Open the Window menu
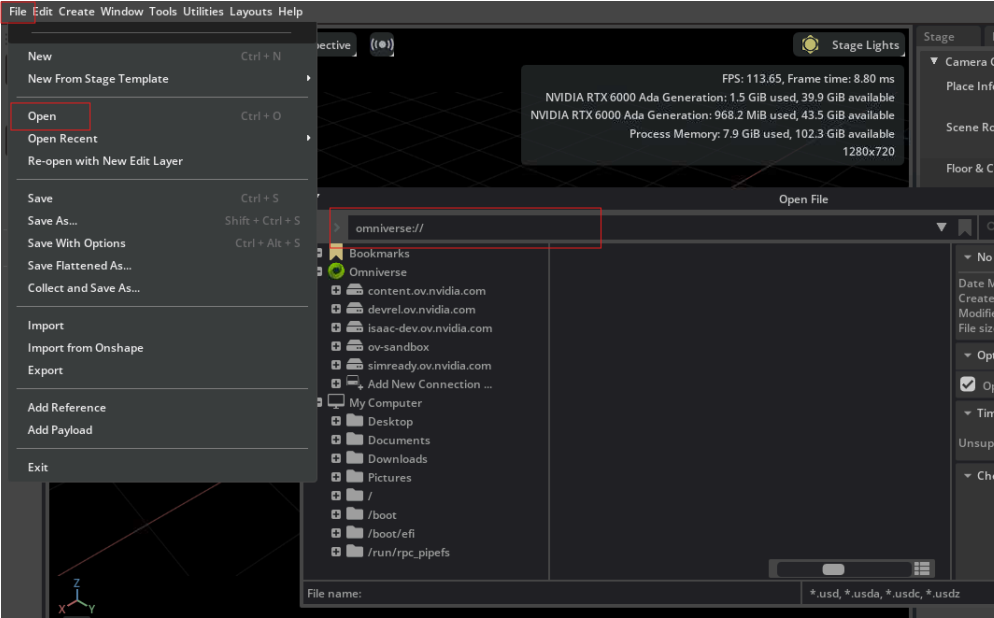 point(121,11)
